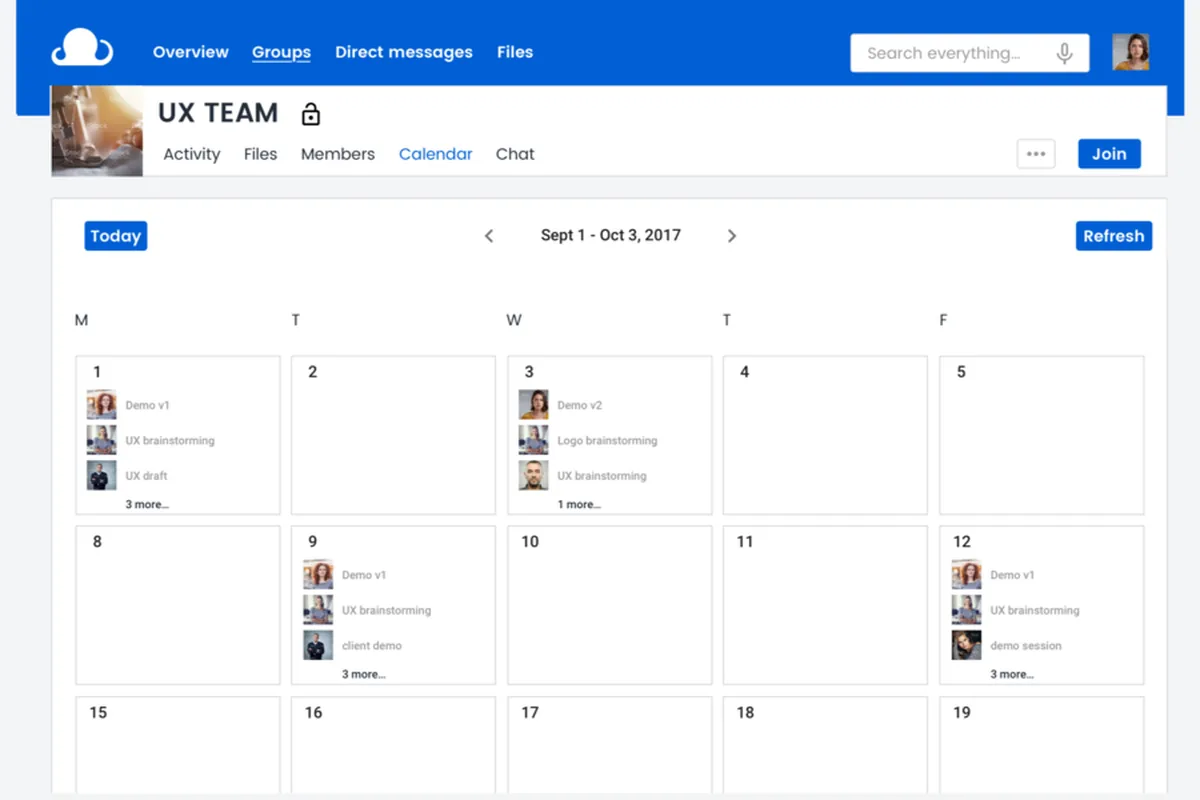Open the user profile avatar in header
This screenshot has height=800, width=1200.
1131,52
